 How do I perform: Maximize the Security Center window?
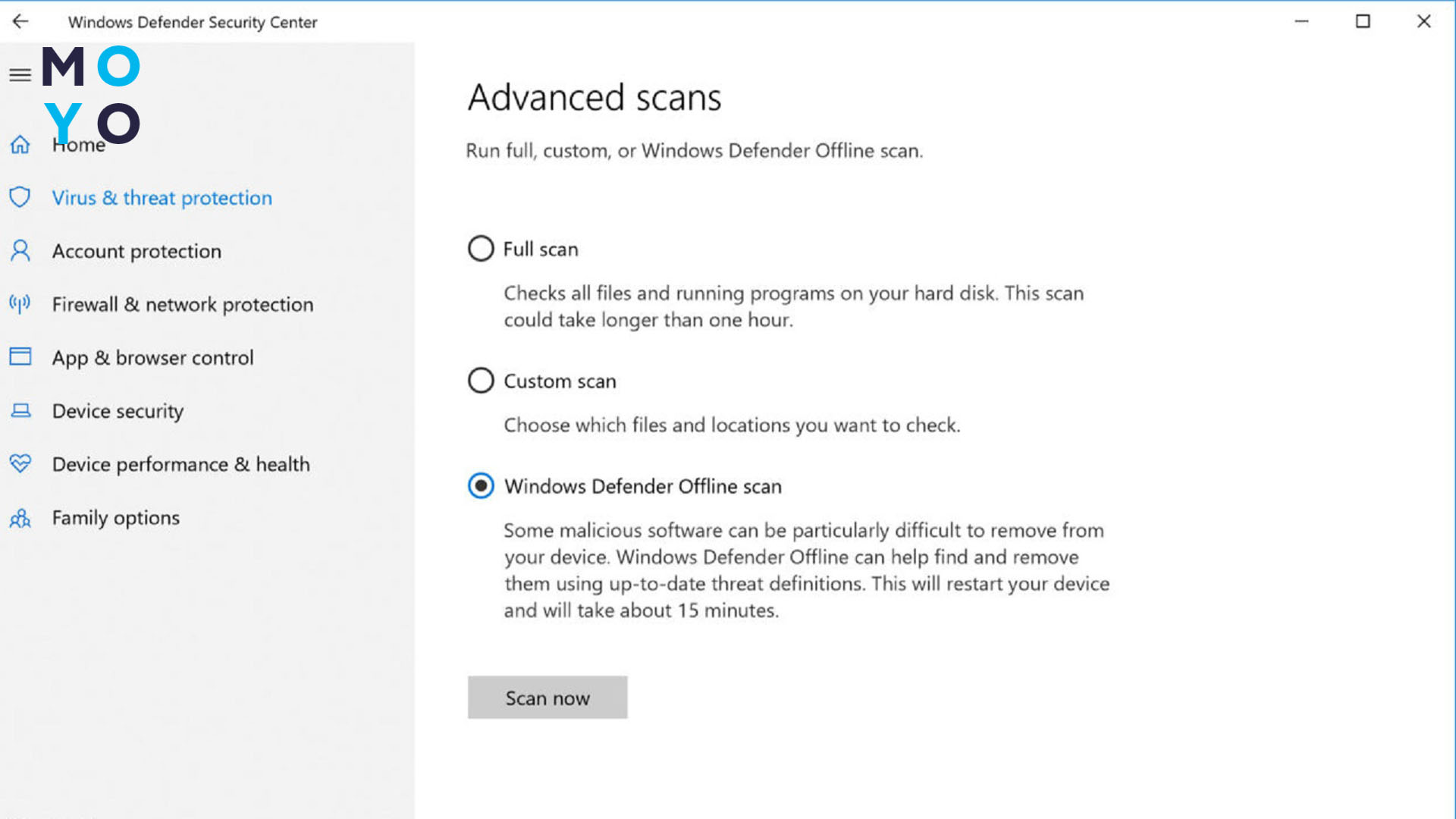(1363, 21)
